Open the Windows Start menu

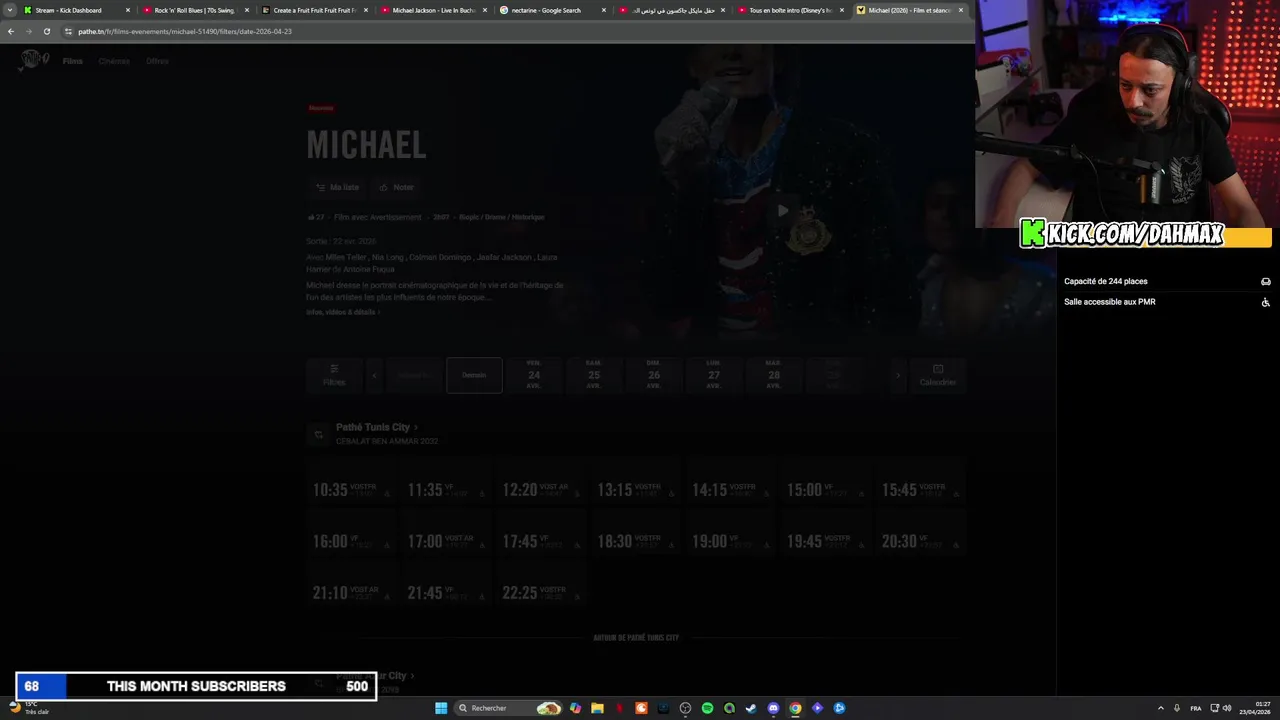click(x=441, y=708)
